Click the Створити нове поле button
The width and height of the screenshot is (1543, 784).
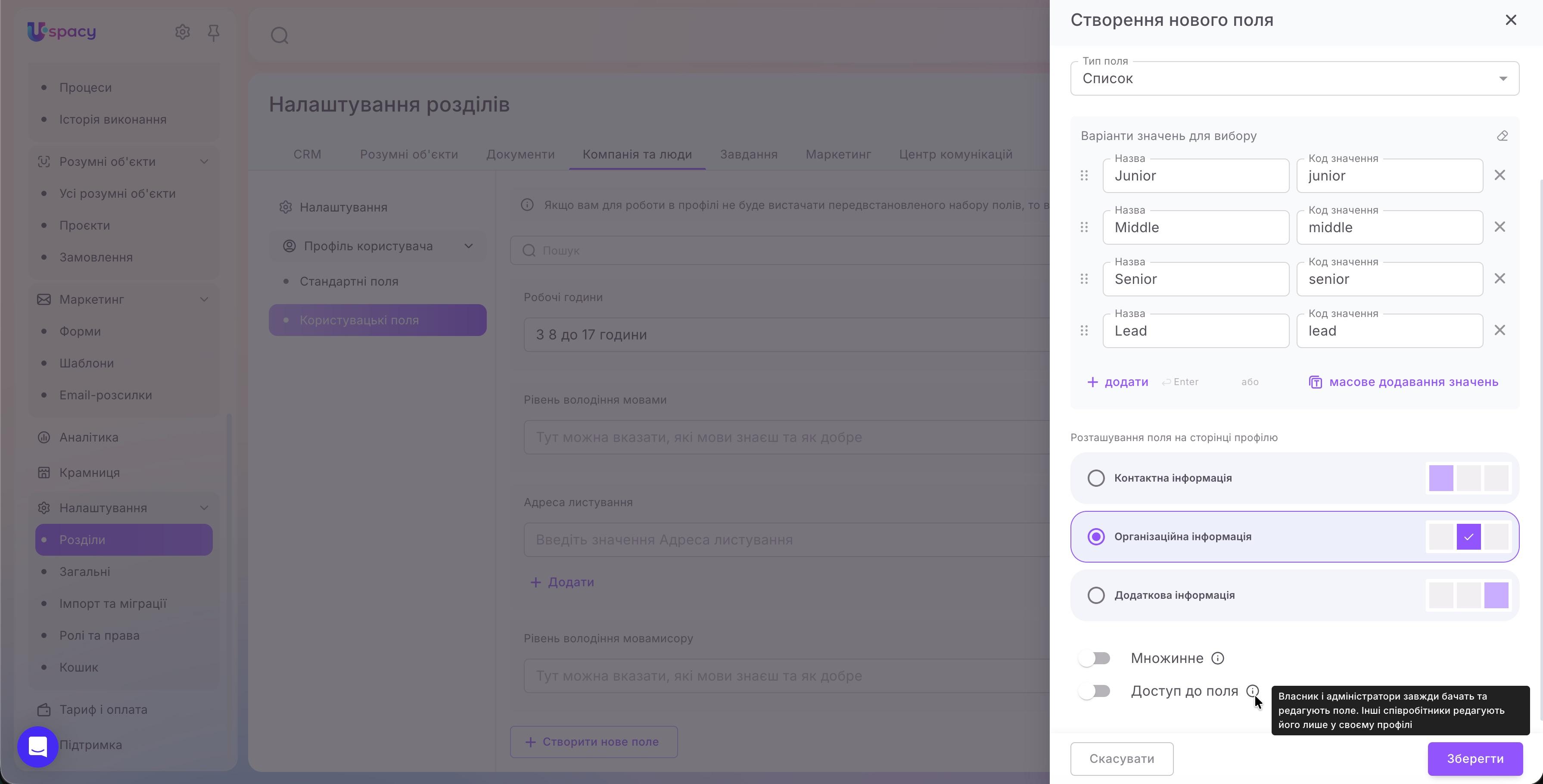(594, 742)
